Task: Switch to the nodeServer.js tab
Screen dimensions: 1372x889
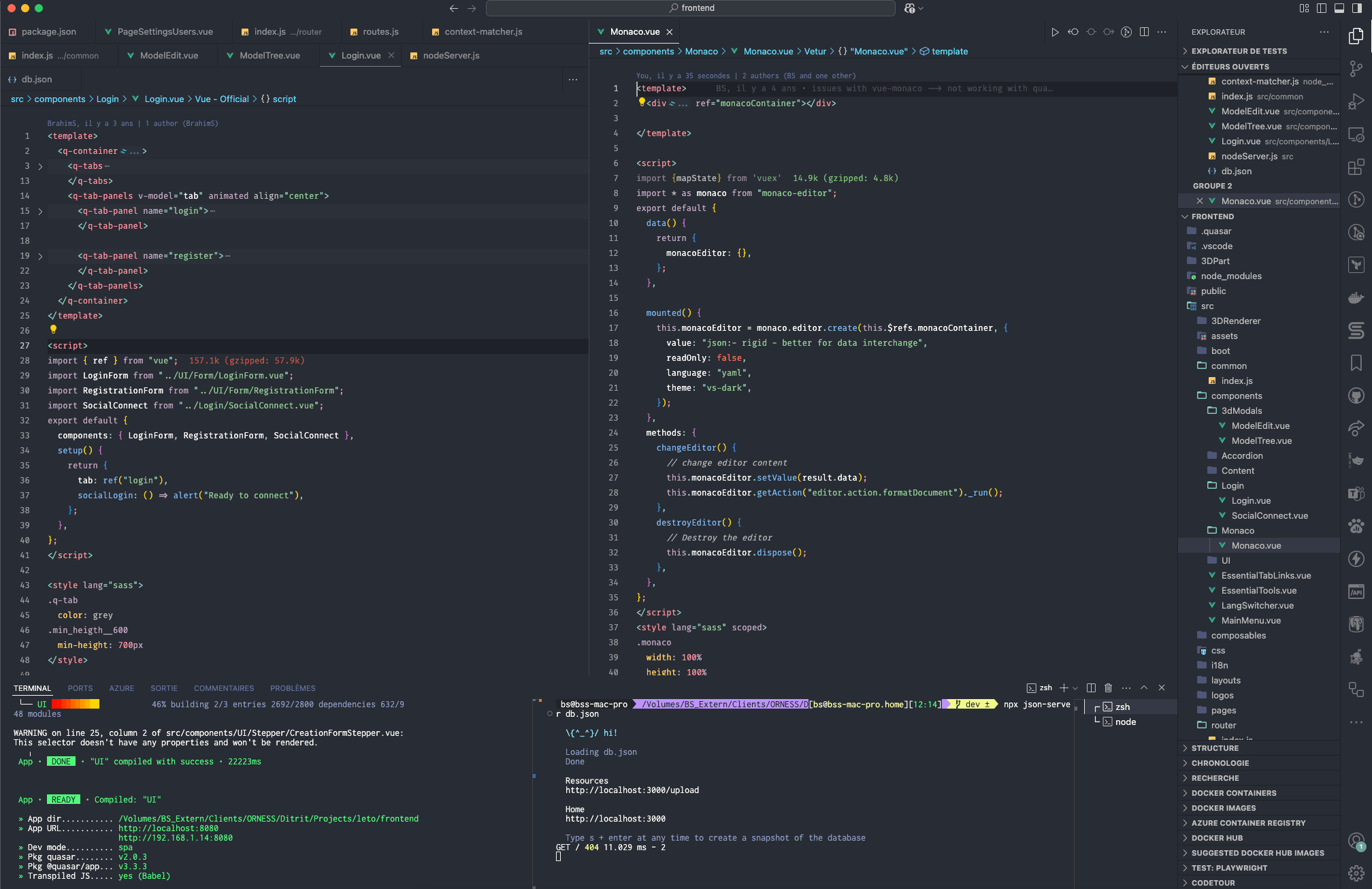Action: coord(451,56)
